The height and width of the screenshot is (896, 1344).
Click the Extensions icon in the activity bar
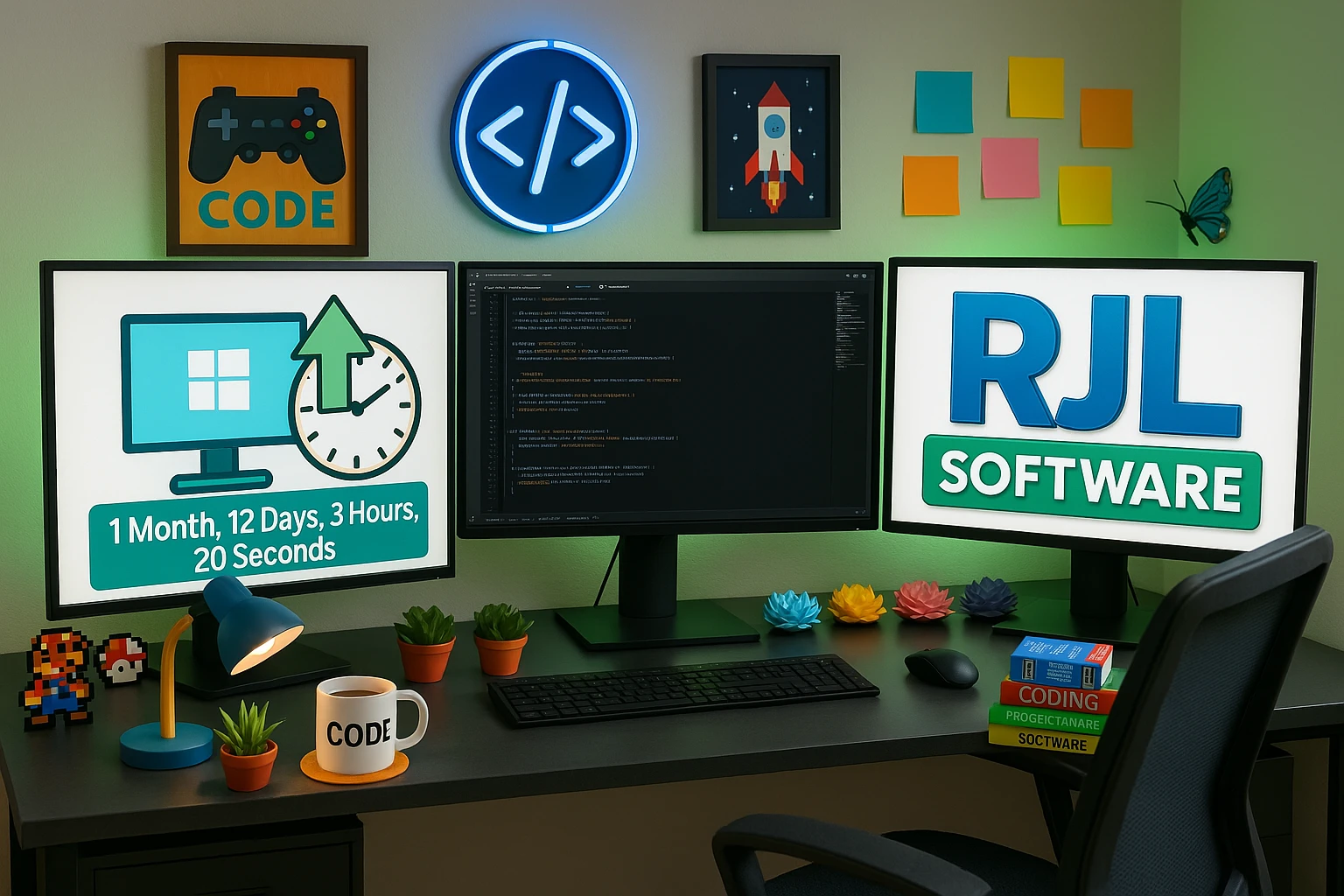point(472,304)
